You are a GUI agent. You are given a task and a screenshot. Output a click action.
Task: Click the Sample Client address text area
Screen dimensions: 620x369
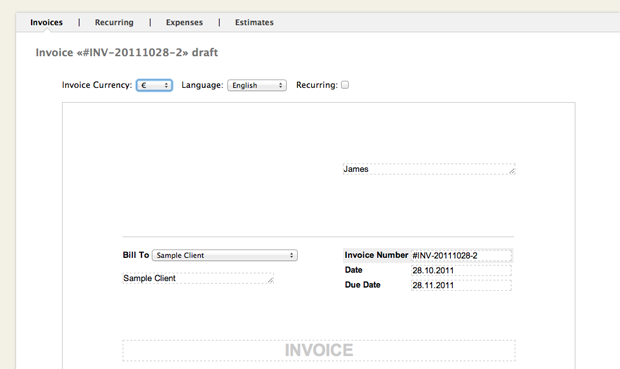coord(198,278)
